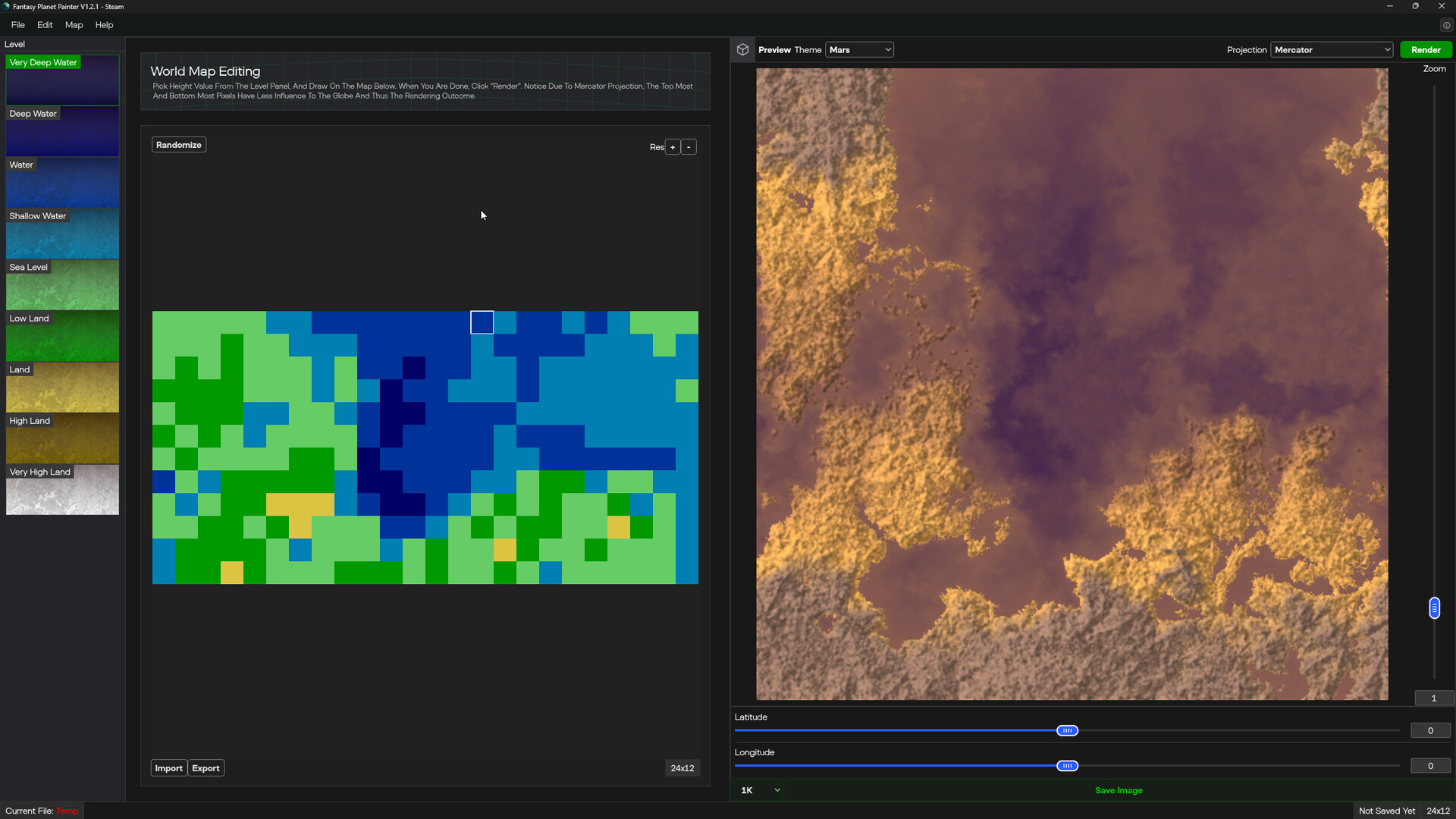The height and width of the screenshot is (819, 1456).
Task: Click the Randomize button
Action: [178, 144]
